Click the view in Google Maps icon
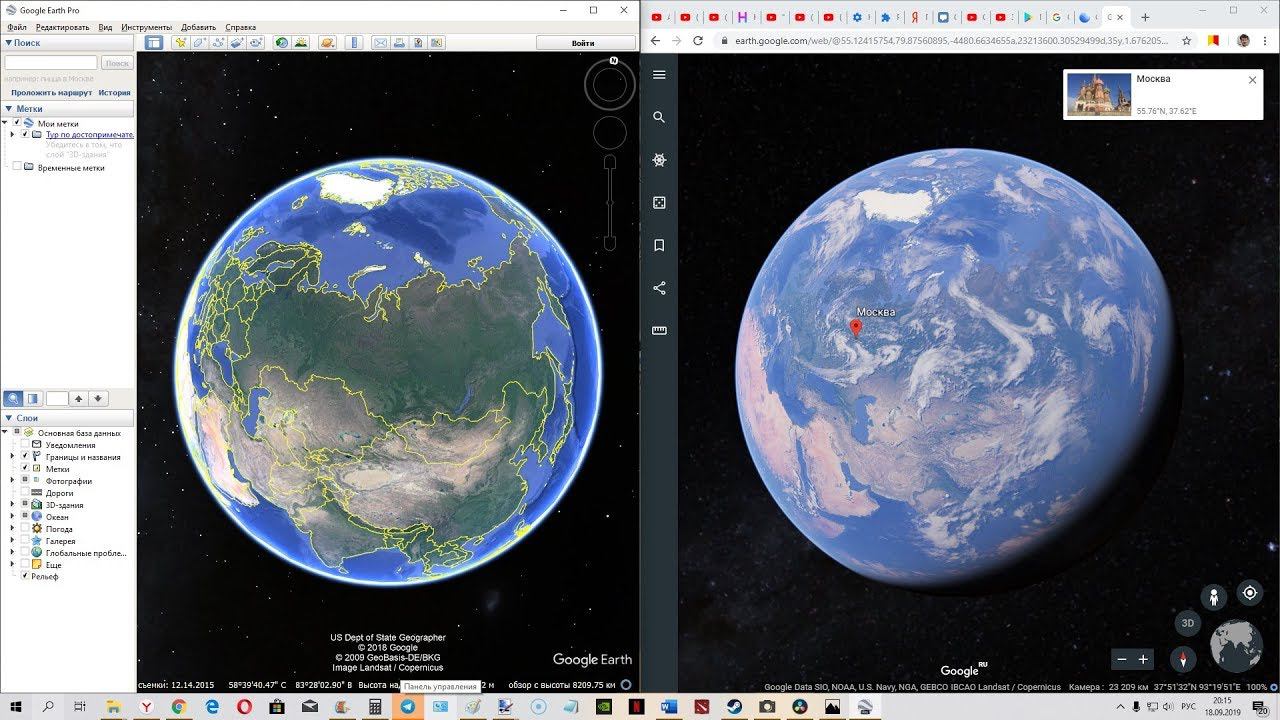The height and width of the screenshot is (720, 1280). 436,43
